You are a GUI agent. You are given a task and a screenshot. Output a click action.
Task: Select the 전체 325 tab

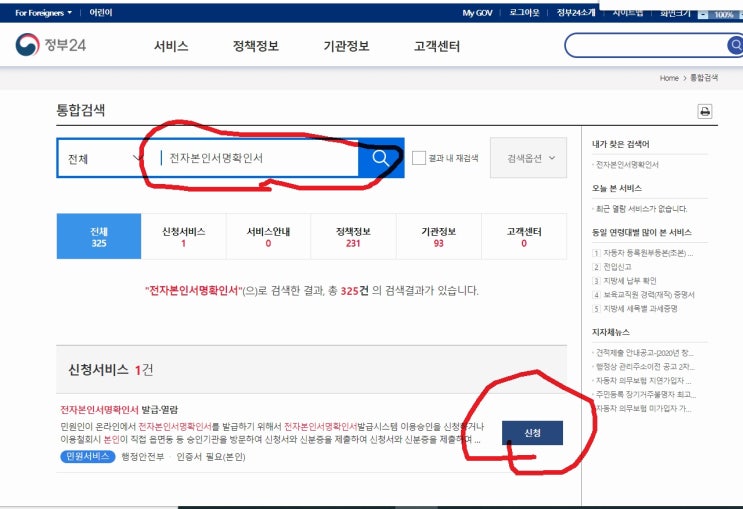point(99,236)
